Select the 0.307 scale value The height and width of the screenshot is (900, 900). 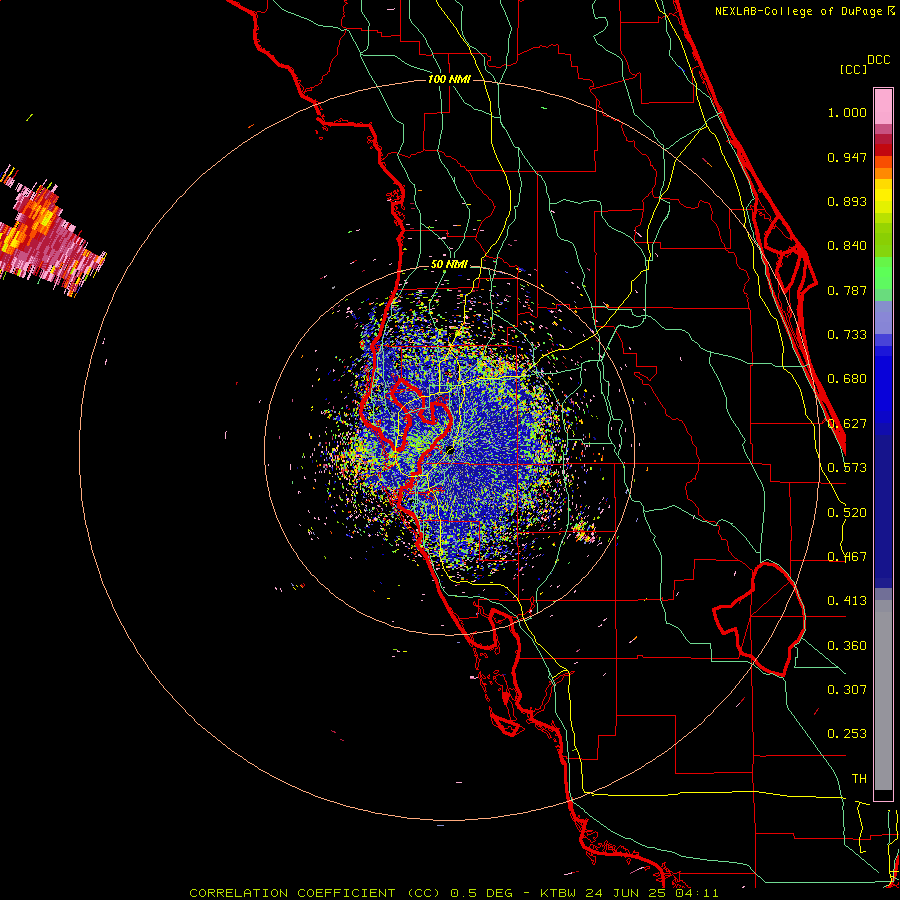(847, 690)
